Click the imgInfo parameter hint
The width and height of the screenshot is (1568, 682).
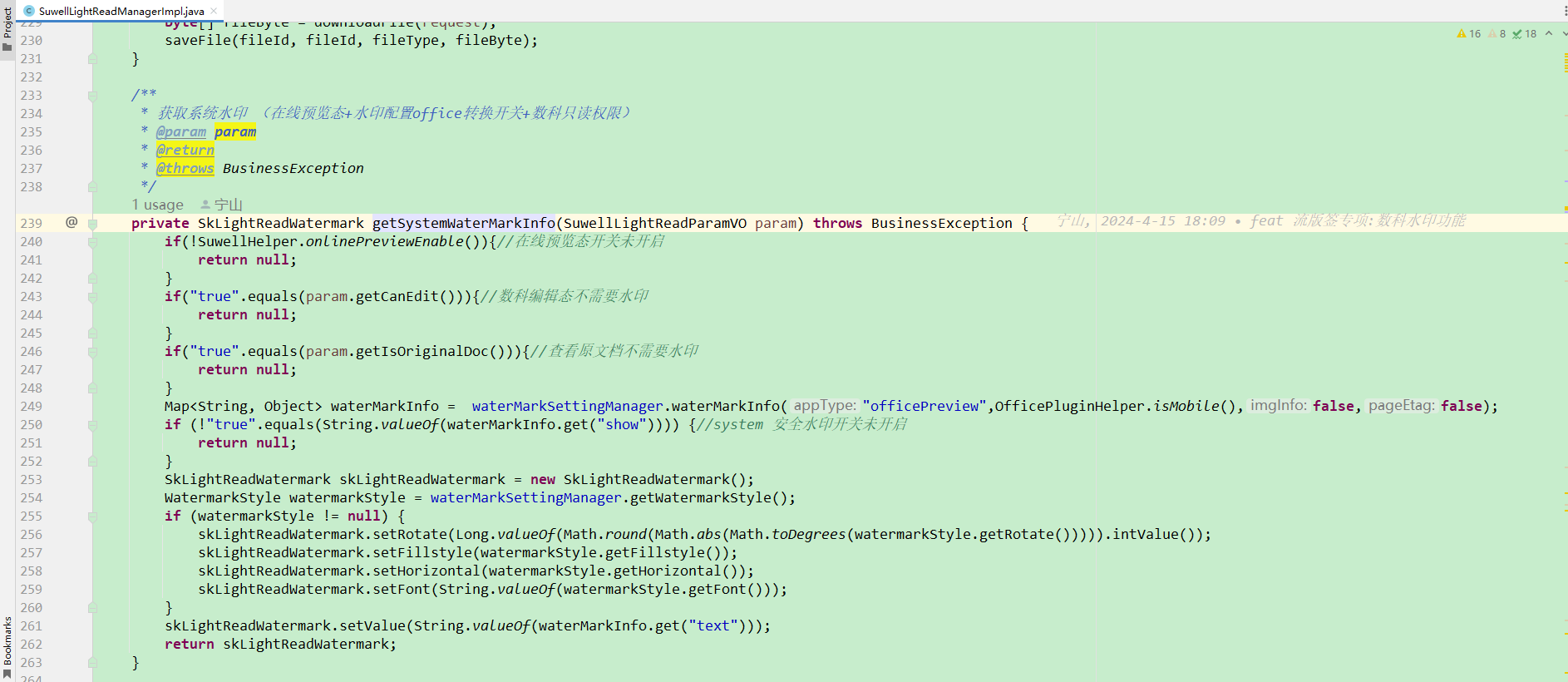[1278, 406]
